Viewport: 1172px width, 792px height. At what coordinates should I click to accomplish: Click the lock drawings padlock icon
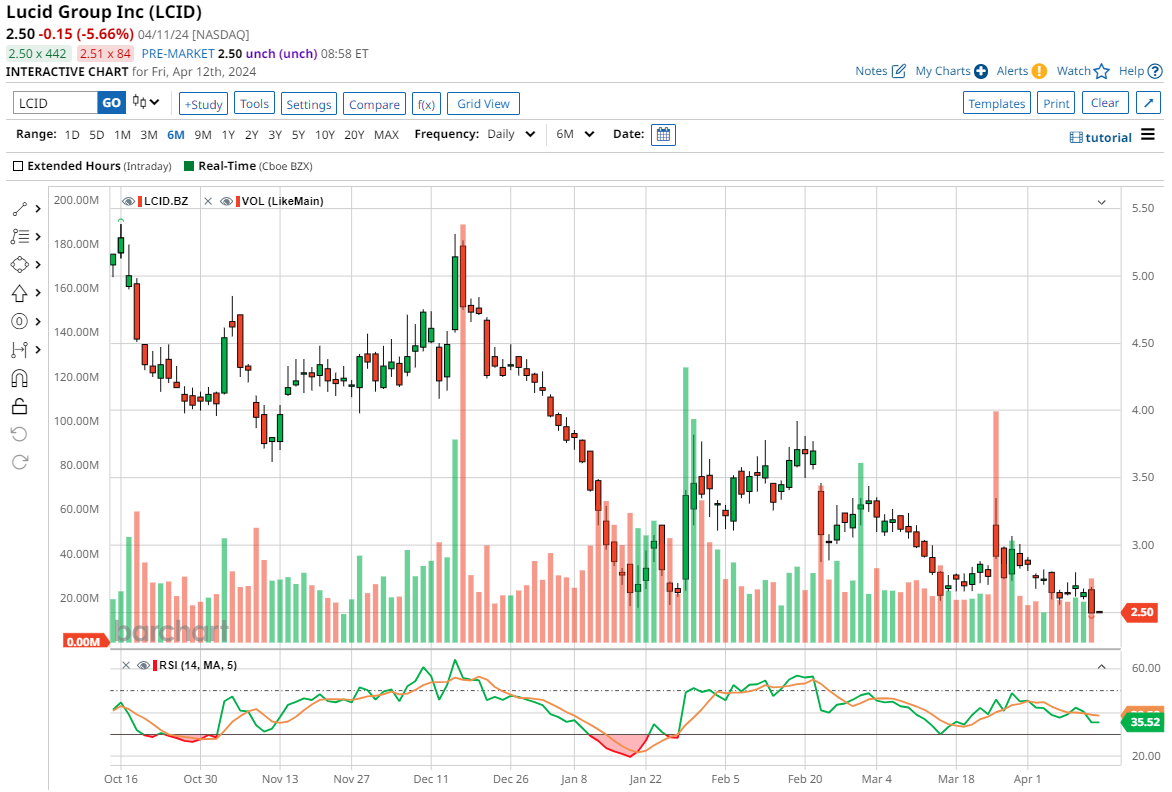pos(20,406)
